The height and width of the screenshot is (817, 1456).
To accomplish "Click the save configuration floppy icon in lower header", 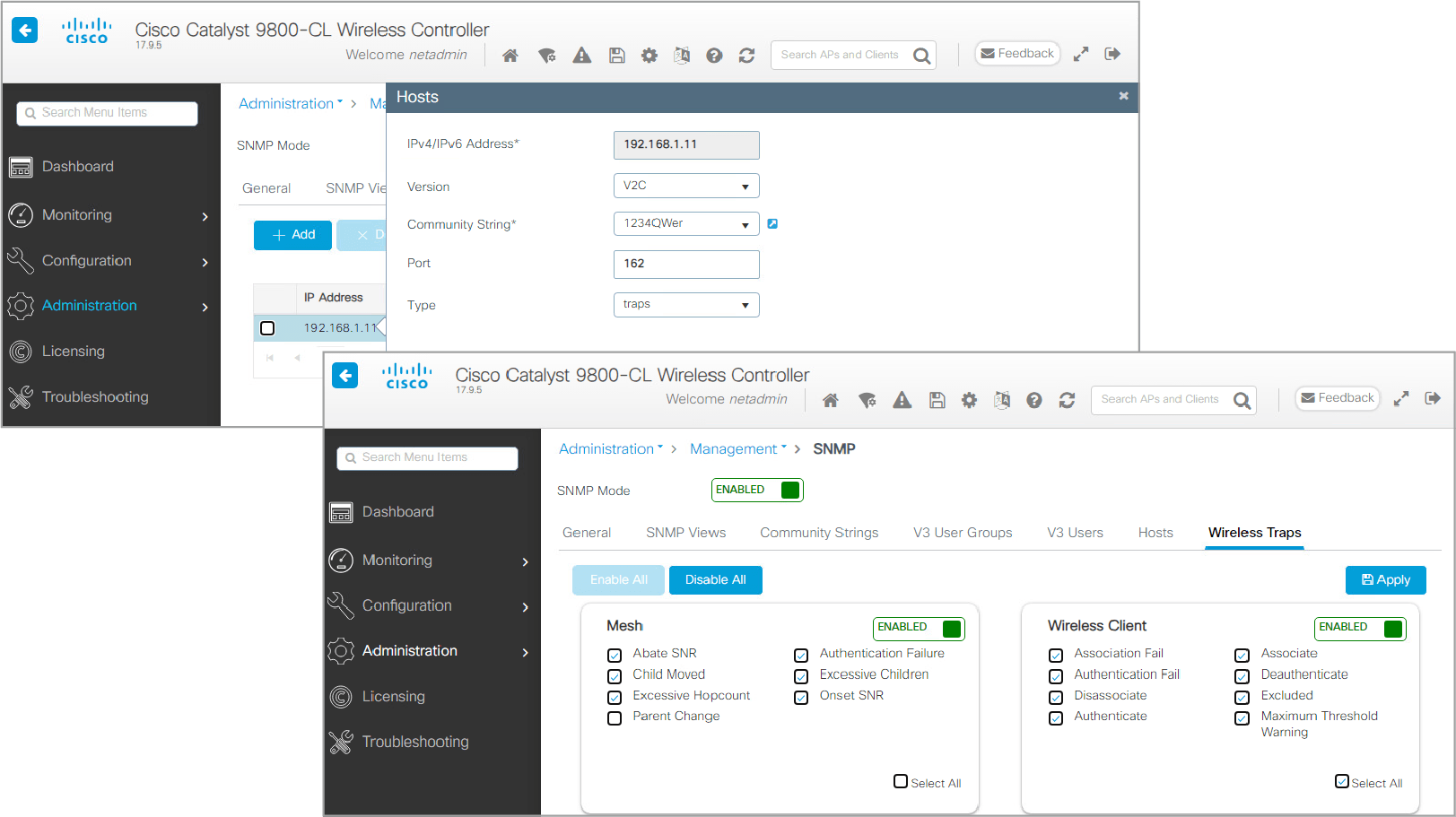I will (x=937, y=400).
